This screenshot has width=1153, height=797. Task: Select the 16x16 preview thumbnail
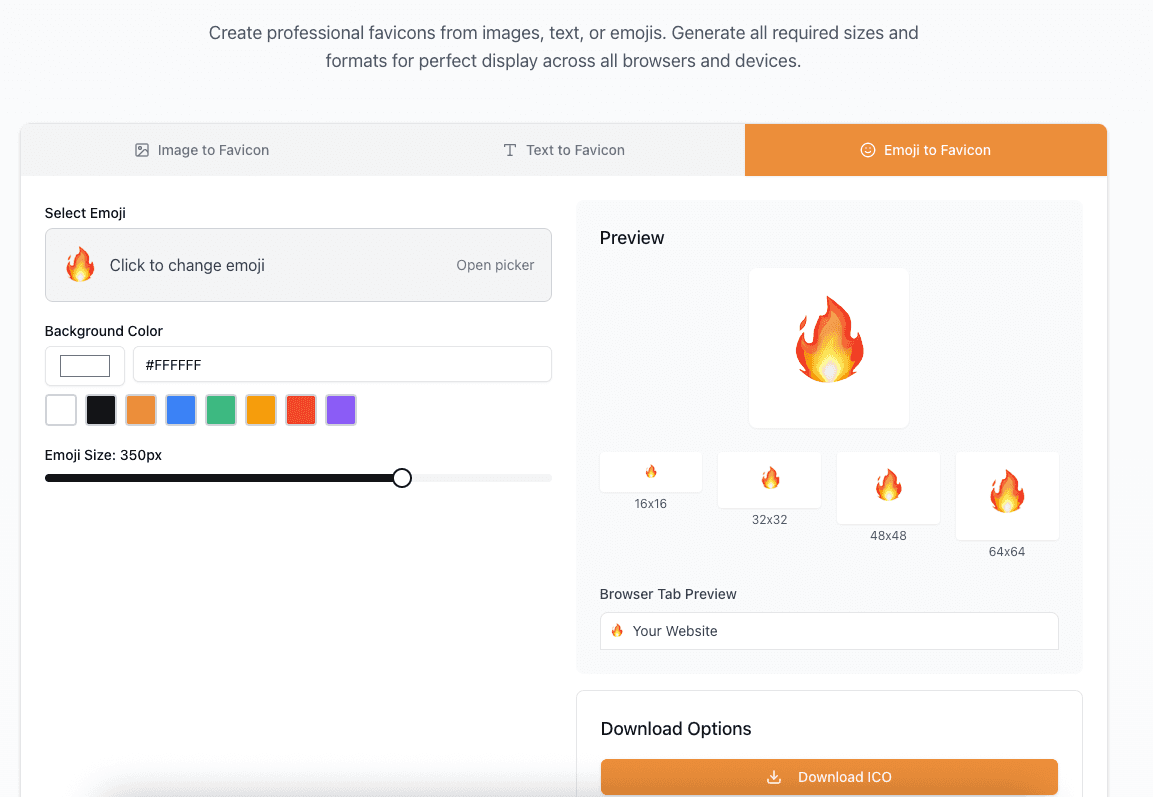pyautogui.click(x=651, y=472)
